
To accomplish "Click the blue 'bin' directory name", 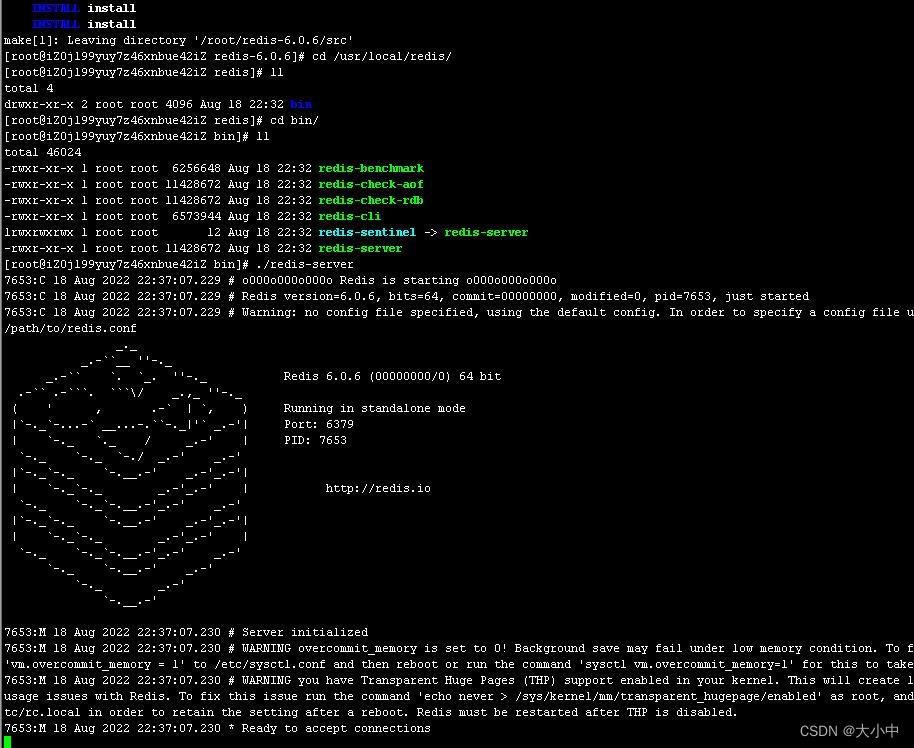I will [x=301, y=104].
